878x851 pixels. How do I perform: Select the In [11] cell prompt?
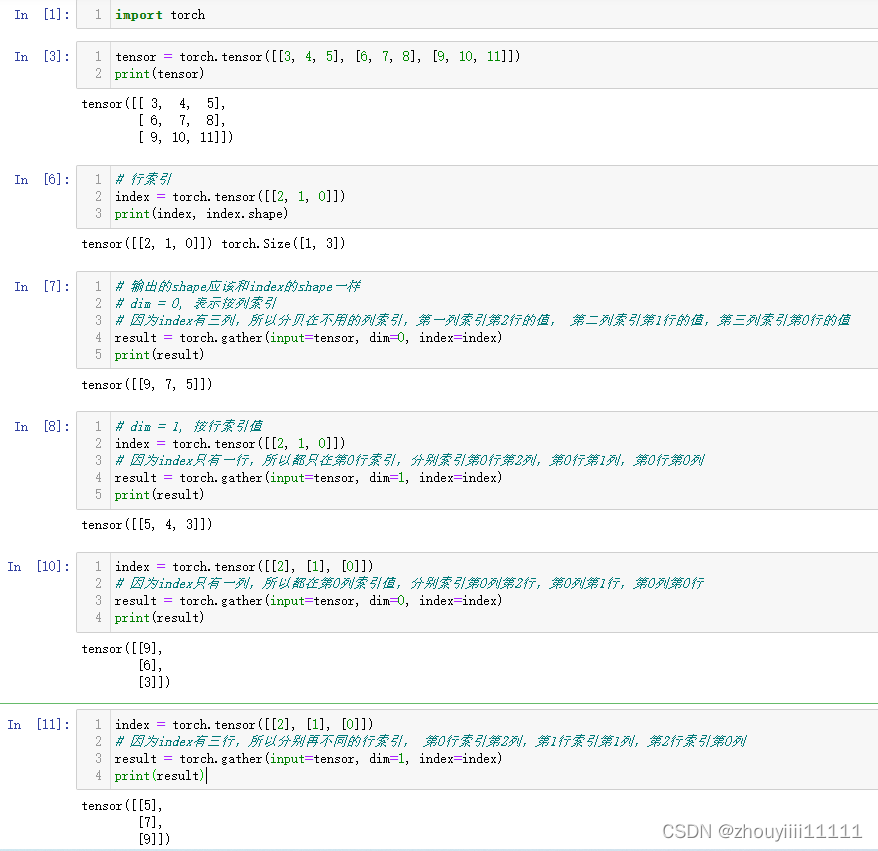38,724
